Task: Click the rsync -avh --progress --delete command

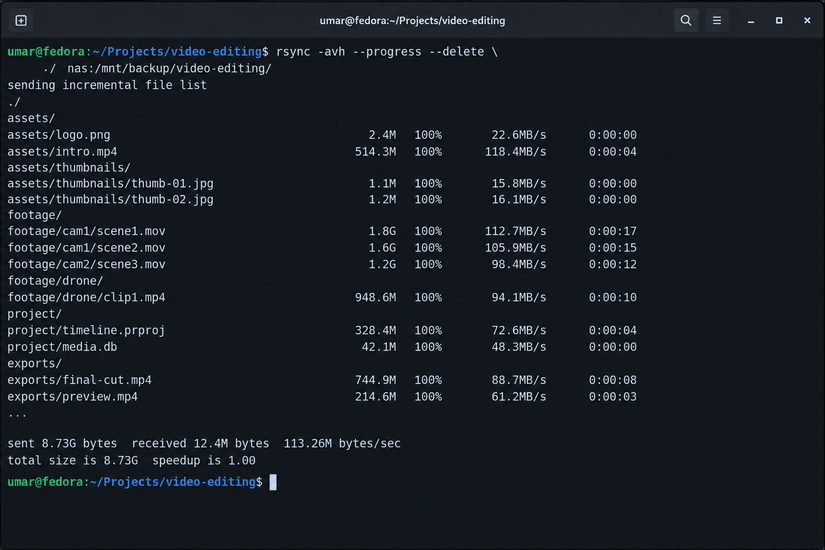Action: 380,52
